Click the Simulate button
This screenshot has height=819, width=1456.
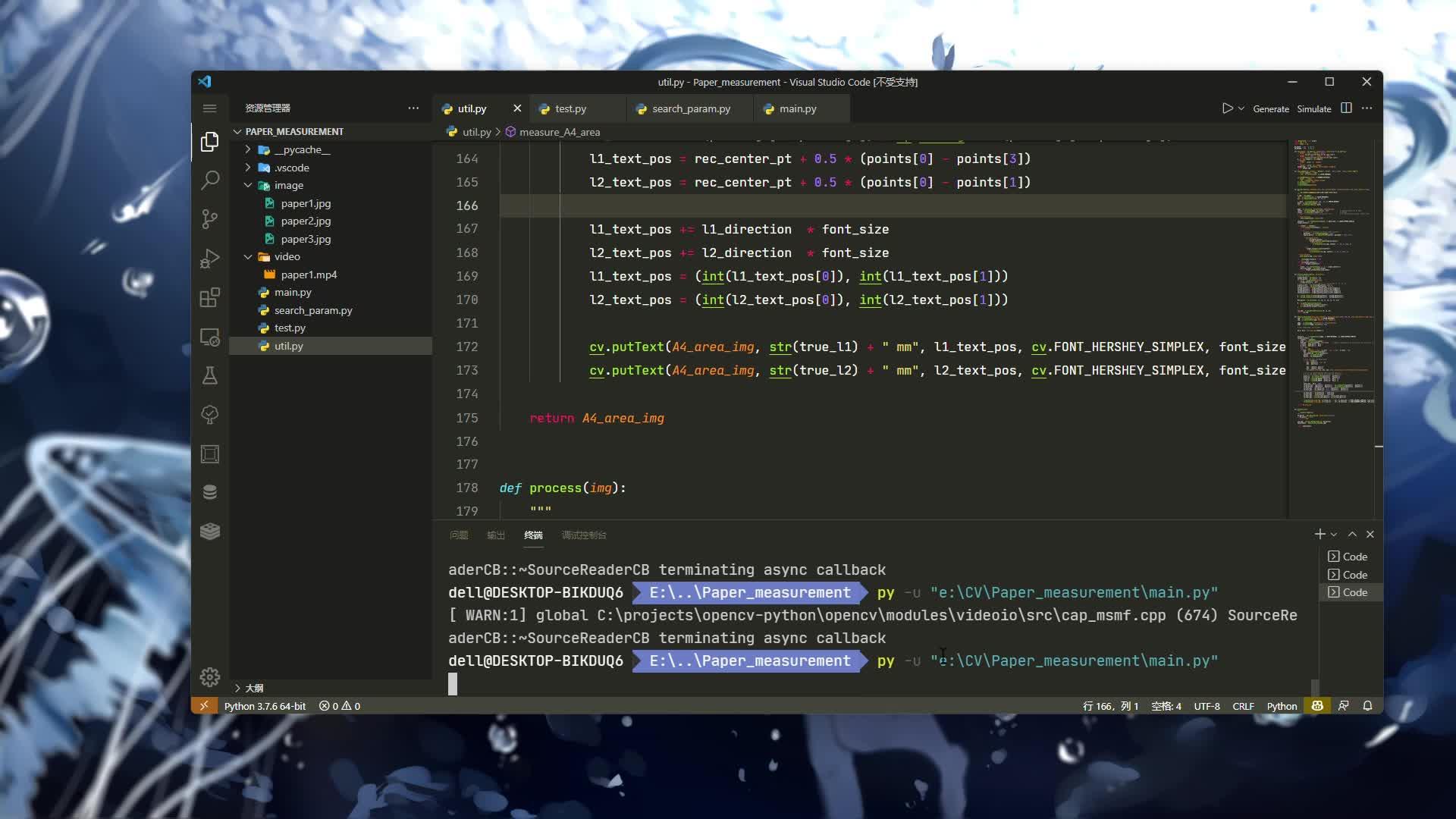pyautogui.click(x=1313, y=108)
